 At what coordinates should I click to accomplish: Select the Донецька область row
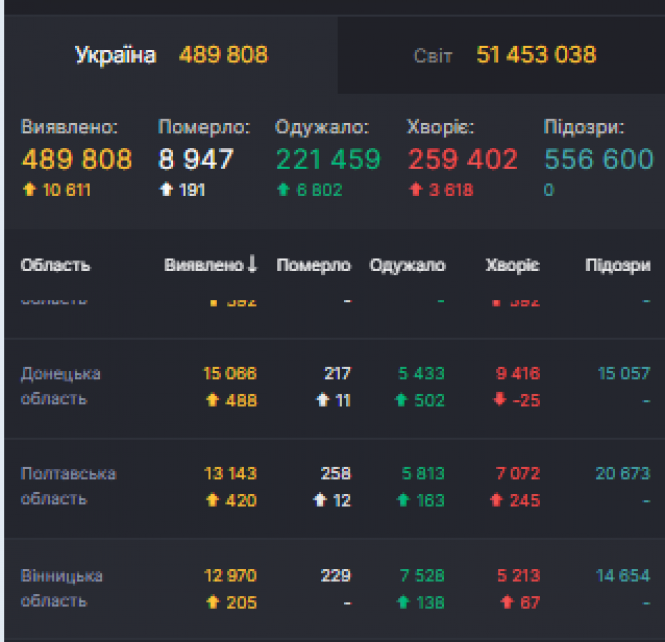tap(61, 386)
